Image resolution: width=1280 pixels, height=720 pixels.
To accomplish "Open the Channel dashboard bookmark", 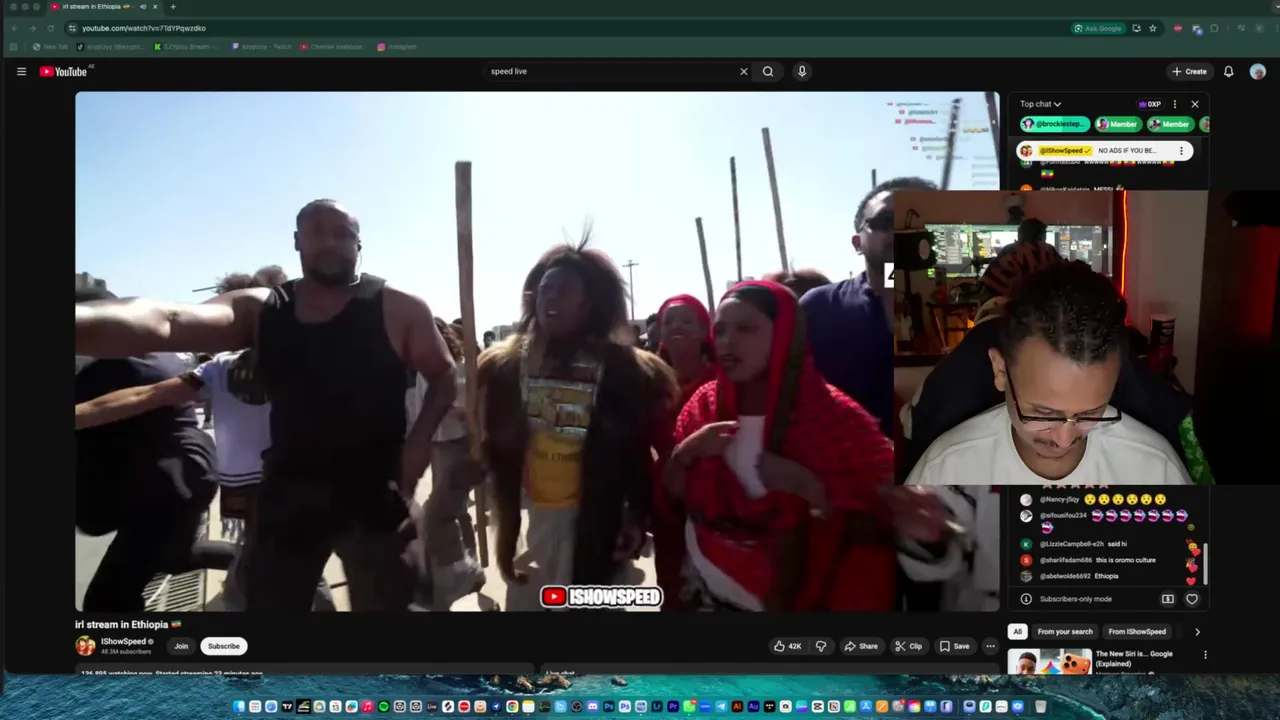I will pos(331,47).
